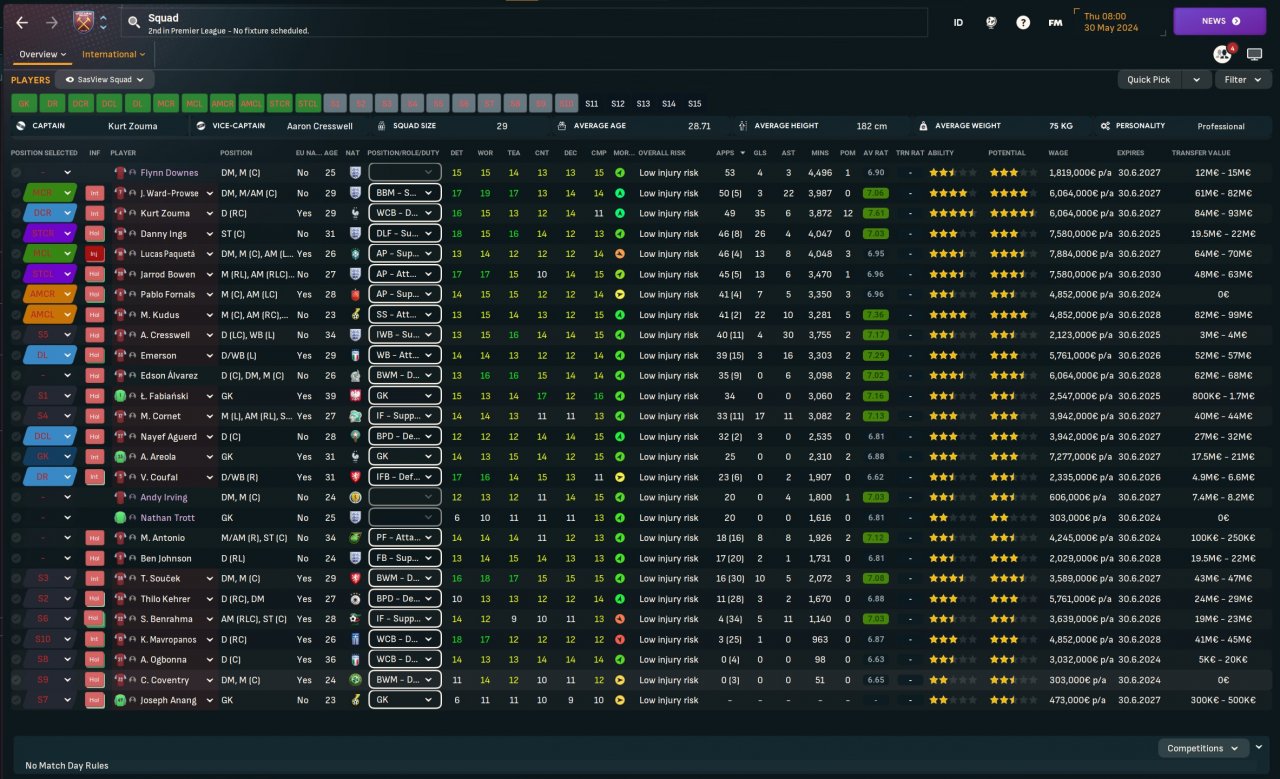Open the staff notifications icon with badge 4

tap(1223, 54)
